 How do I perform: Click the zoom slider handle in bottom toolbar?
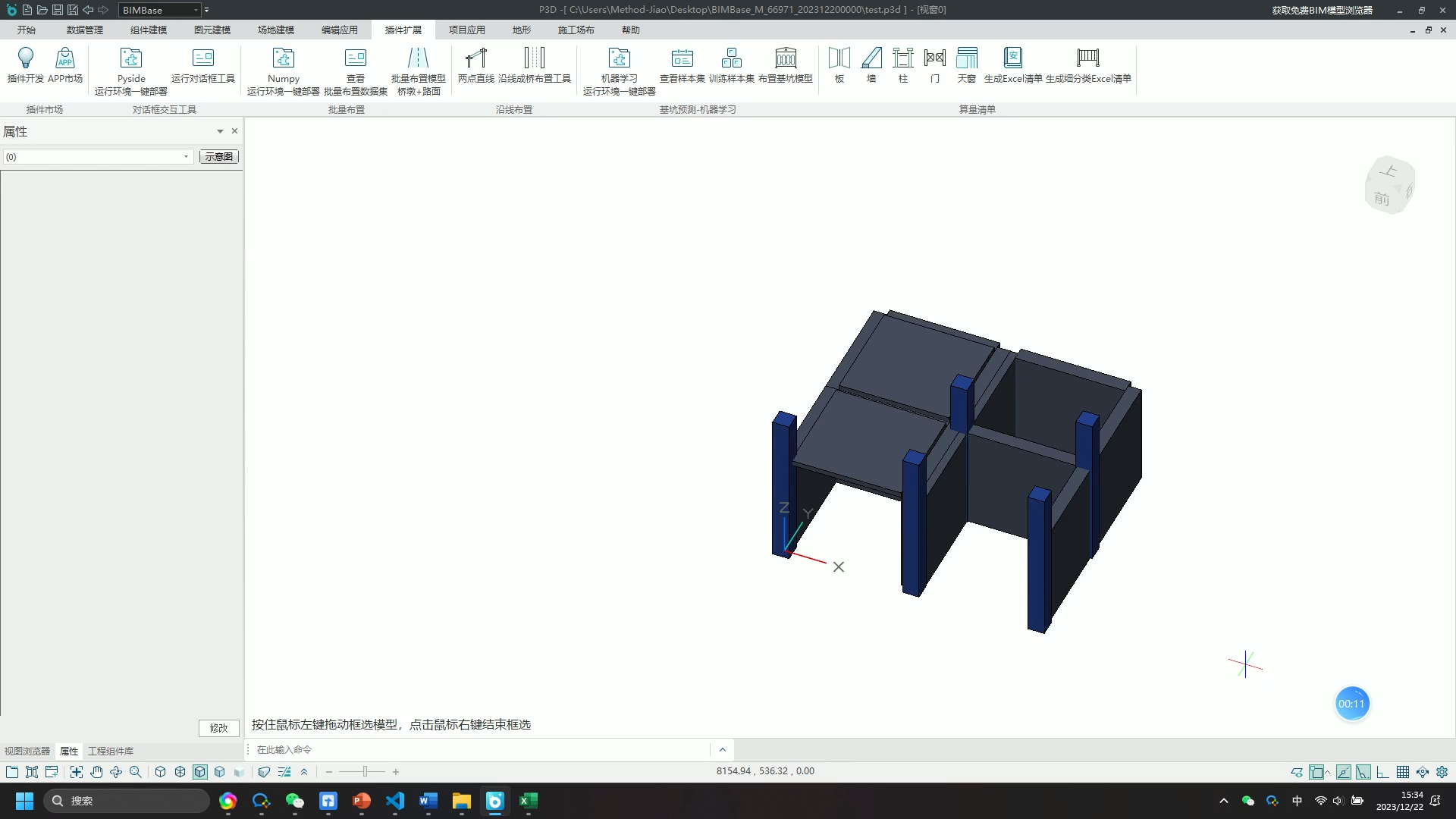point(365,772)
